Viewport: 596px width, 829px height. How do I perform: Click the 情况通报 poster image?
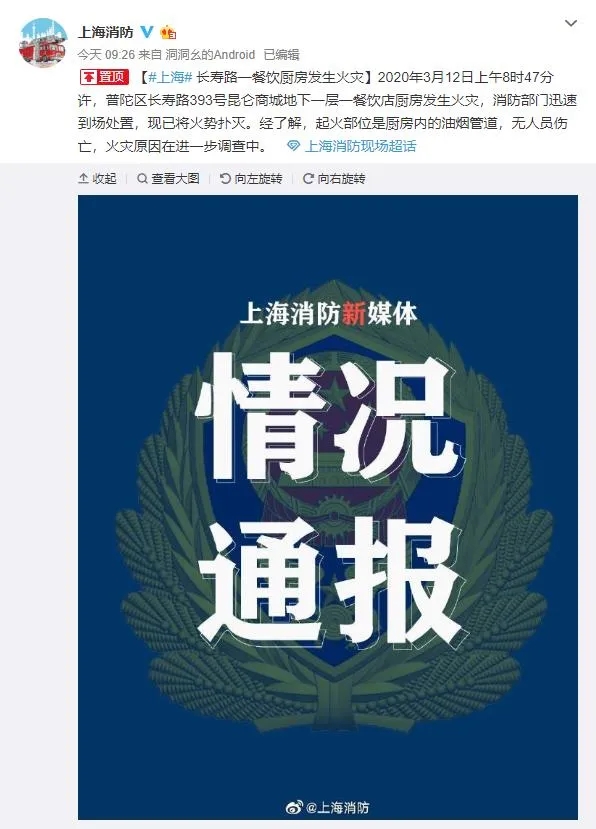(x=328, y=507)
